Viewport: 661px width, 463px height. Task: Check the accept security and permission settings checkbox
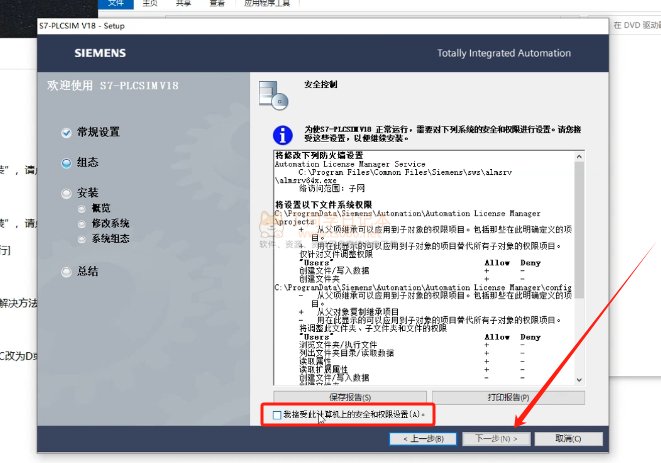277,415
